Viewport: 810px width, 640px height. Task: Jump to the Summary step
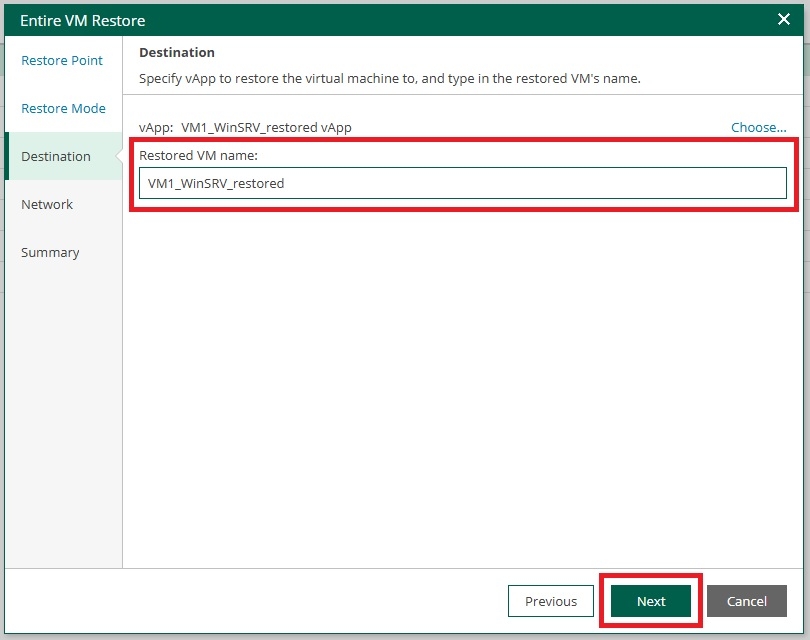[50, 253]
